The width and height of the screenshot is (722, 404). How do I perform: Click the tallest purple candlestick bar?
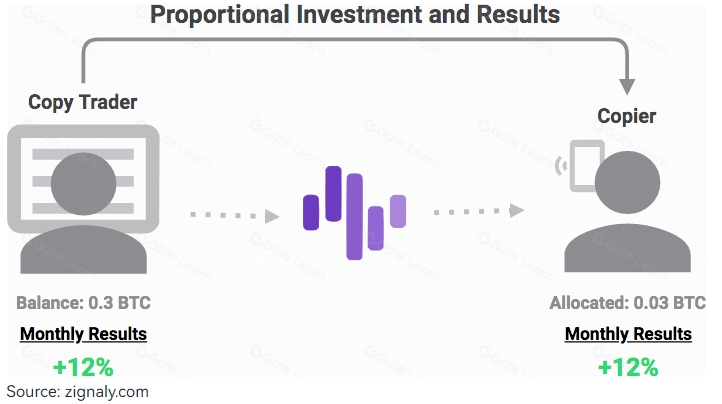[355, 217]
